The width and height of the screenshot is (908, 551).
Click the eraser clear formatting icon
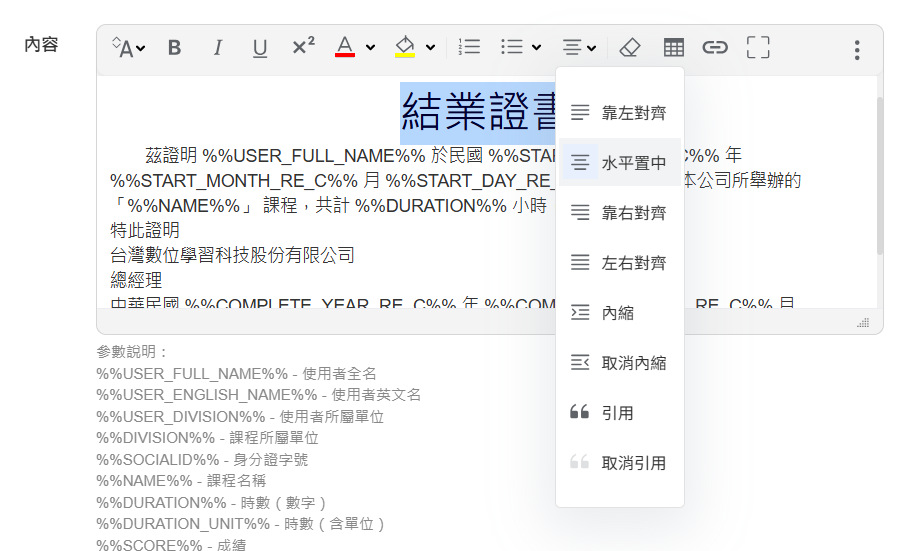tap(629, 48)
